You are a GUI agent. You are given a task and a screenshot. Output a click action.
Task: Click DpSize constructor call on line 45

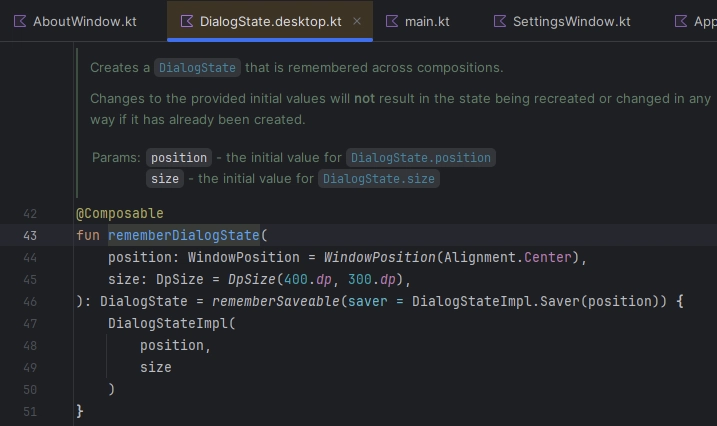click(x=252, y=279)
